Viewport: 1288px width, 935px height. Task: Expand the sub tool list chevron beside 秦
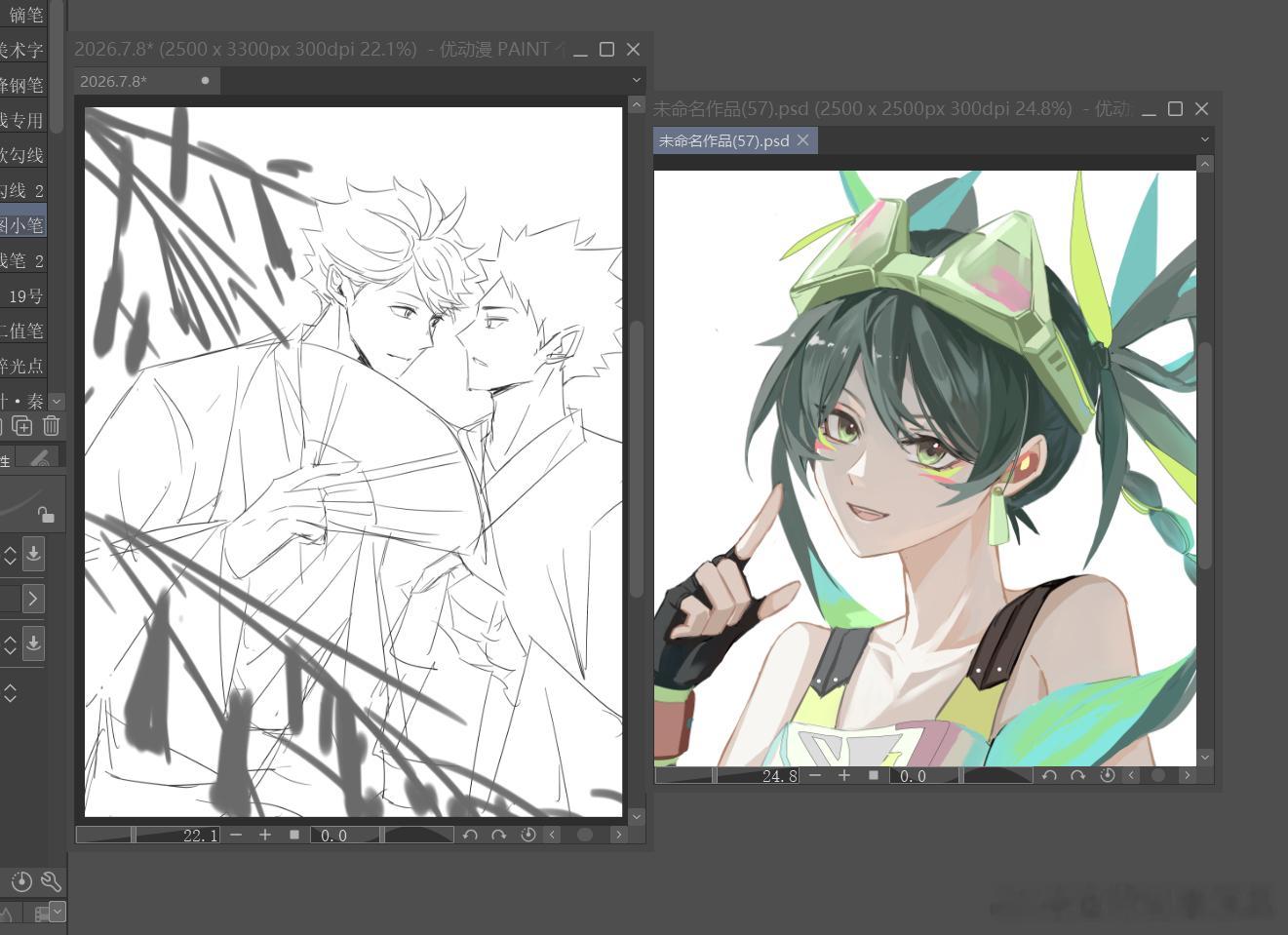(x=57, y=401)
